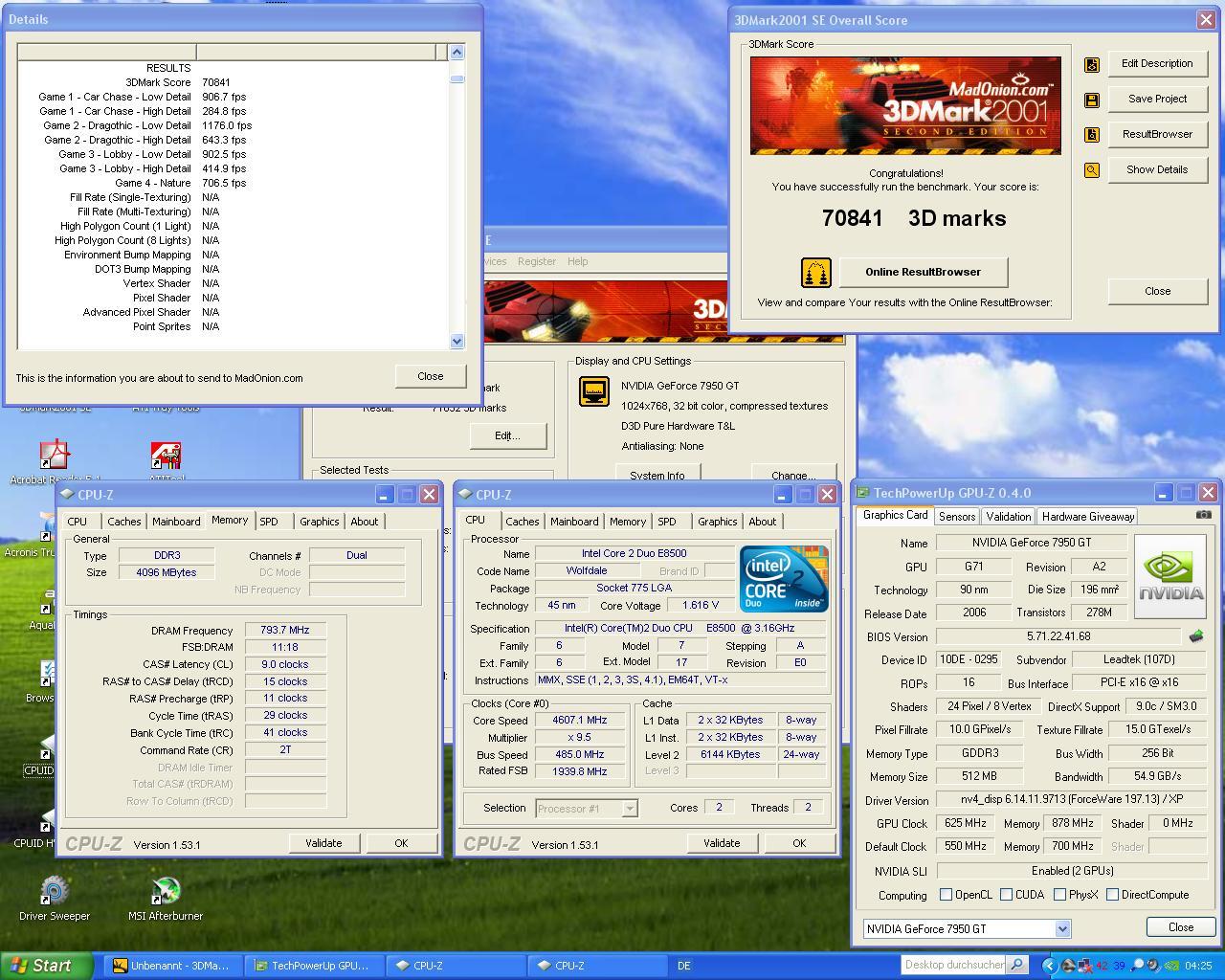Click OK in the CPU CPU-Z window
The image size is (1225, 980).
pyautogui.click(x=799, y=844)
